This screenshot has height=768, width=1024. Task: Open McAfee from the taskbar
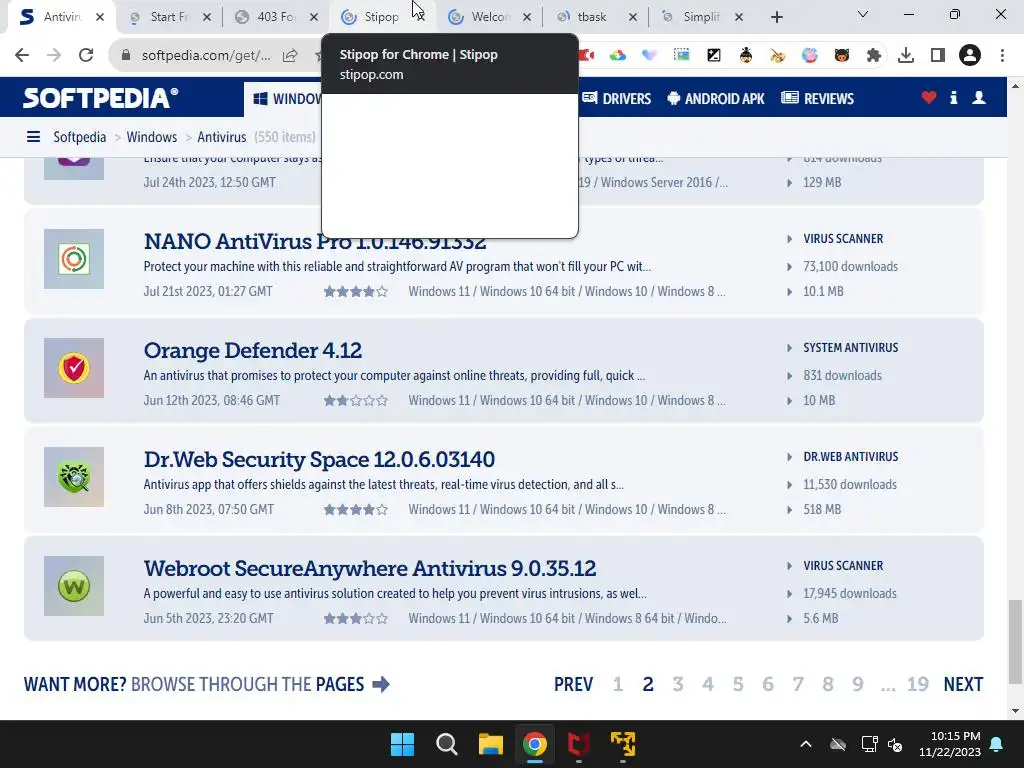(x=579, y=744)
